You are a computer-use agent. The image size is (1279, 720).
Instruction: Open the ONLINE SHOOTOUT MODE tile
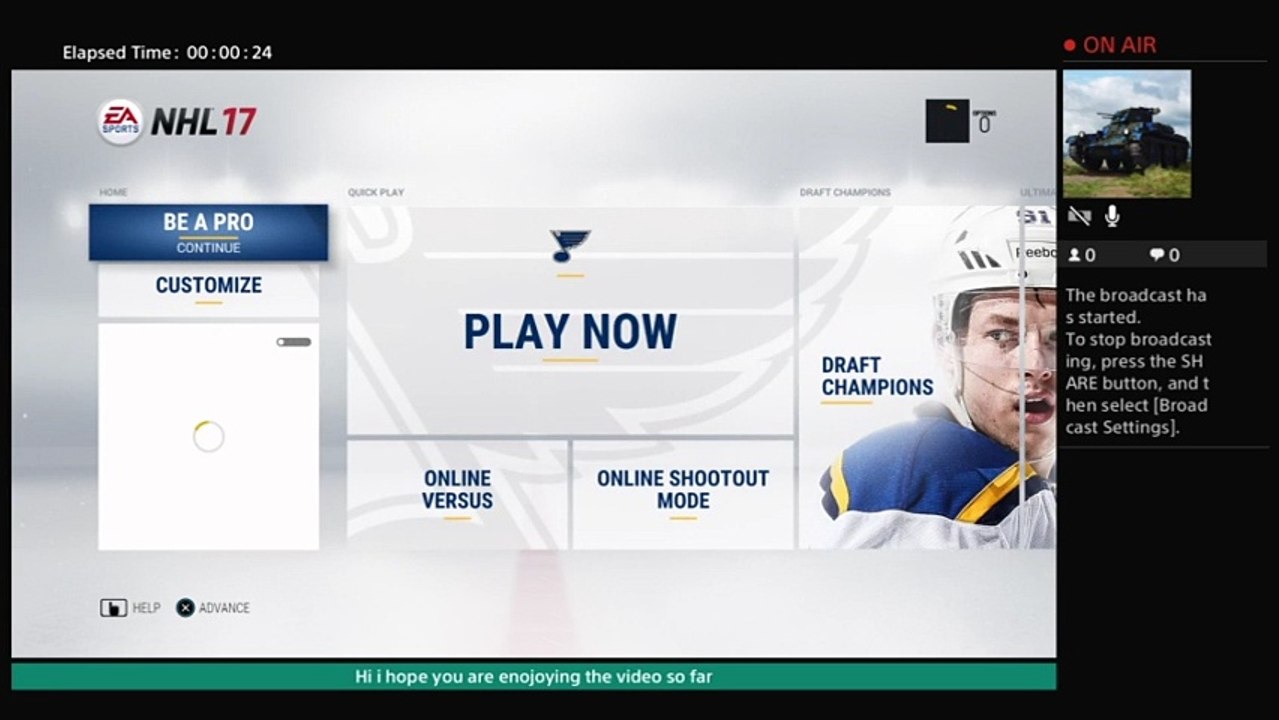[683, 495]
